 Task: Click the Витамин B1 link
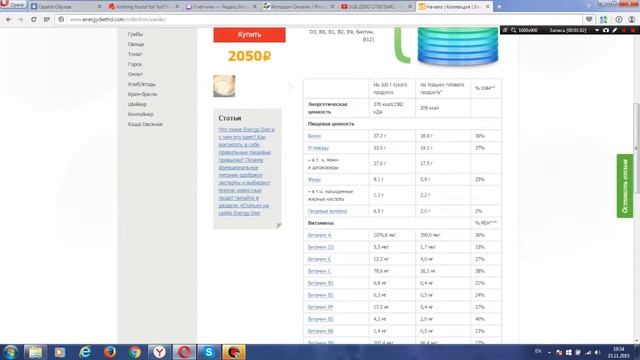click(x=320, y=283)
